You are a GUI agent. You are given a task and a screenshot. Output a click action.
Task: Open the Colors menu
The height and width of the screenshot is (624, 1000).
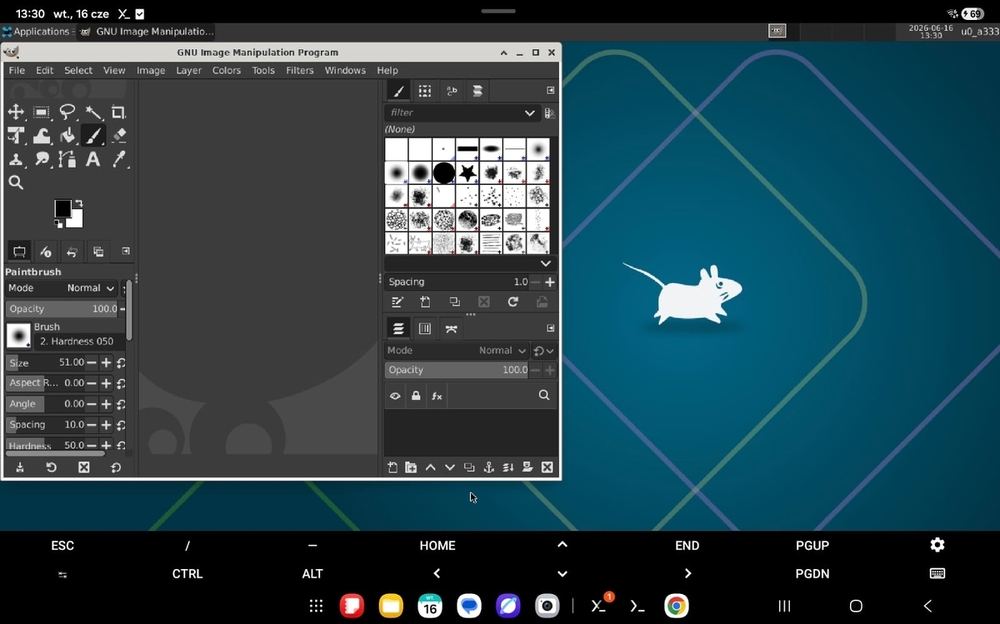(x=226, y=70)
